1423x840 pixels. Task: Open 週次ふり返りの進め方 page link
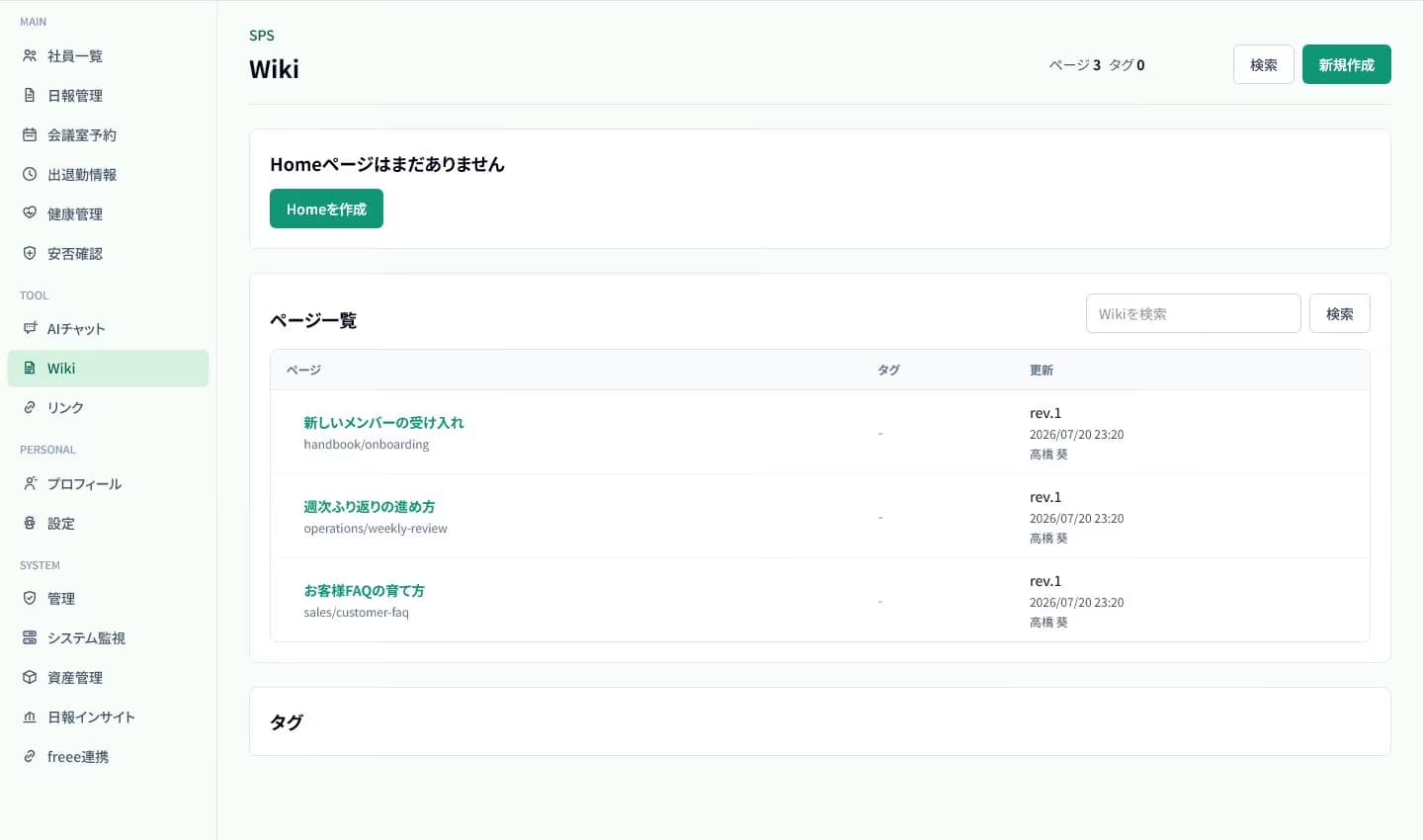point(370,506)
